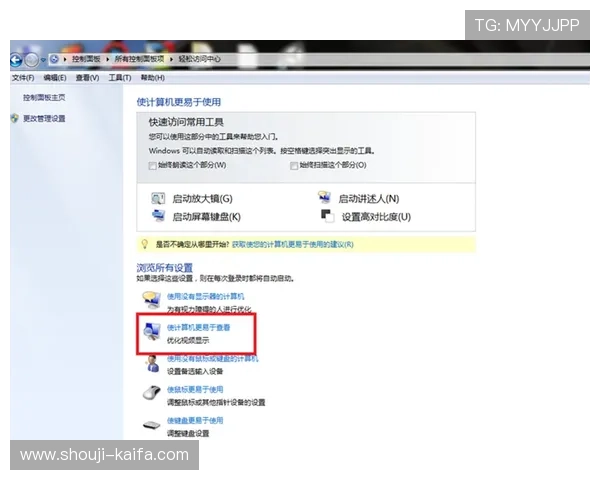Open 使用没有鼠标或键盘的计算机 link
600x480 pixels.
click(213, 359)
